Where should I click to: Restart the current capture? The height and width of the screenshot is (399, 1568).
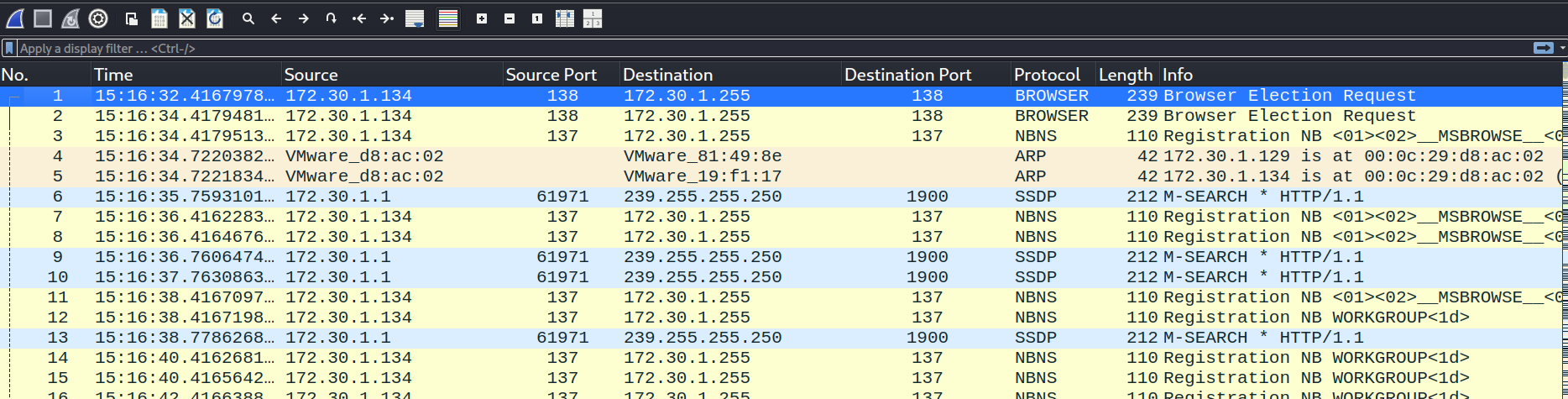tap(71, 18)
